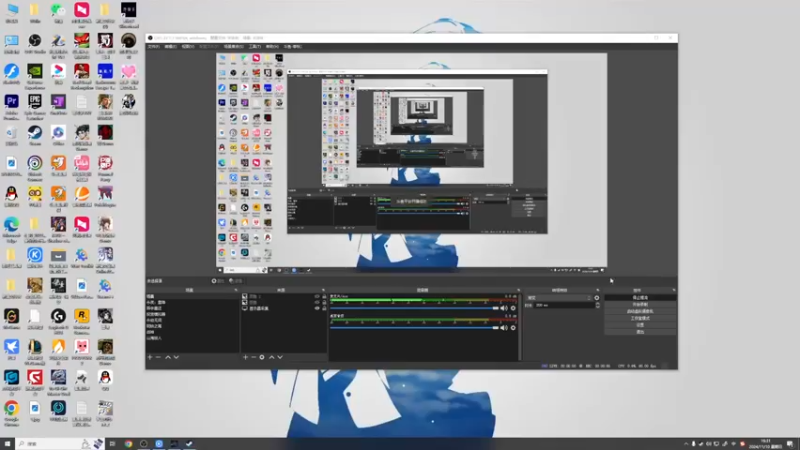The height and width of the screenshot is (450, 800).
Task: Open Adobe Premiere Pro desktop shortcut
Action: [11, 105]
